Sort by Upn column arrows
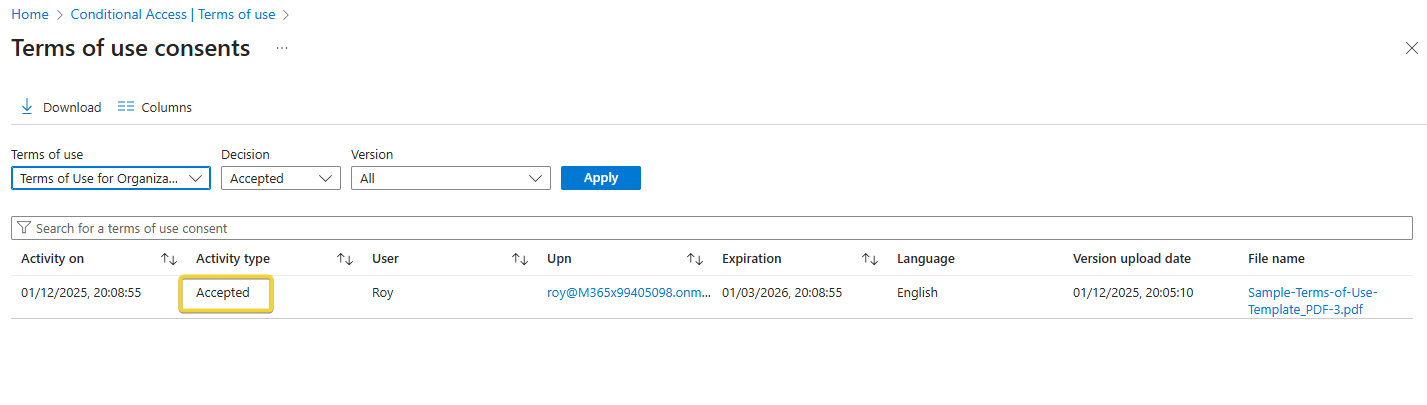This screenshot has height=405, width=1427. [695, 259]
